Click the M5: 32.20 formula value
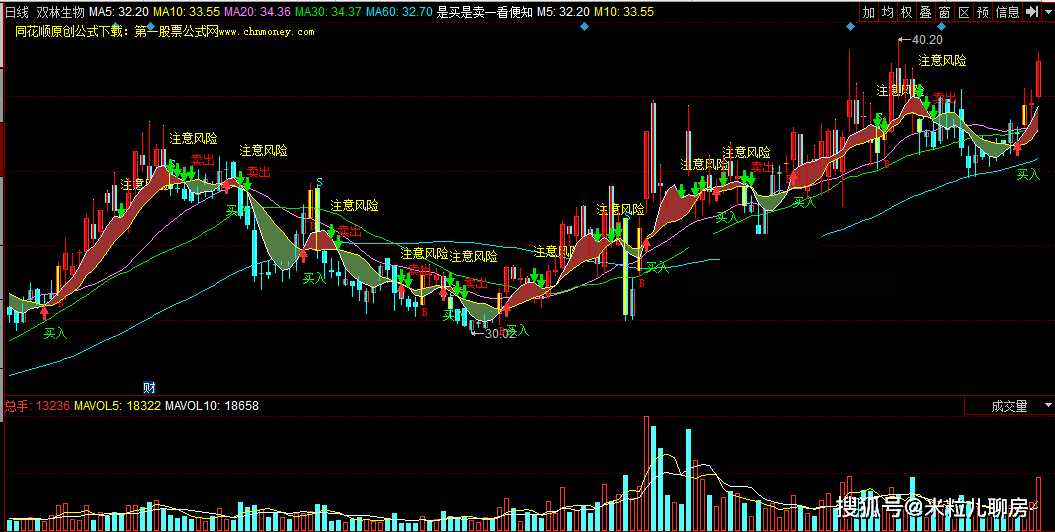 pos(563,12)
